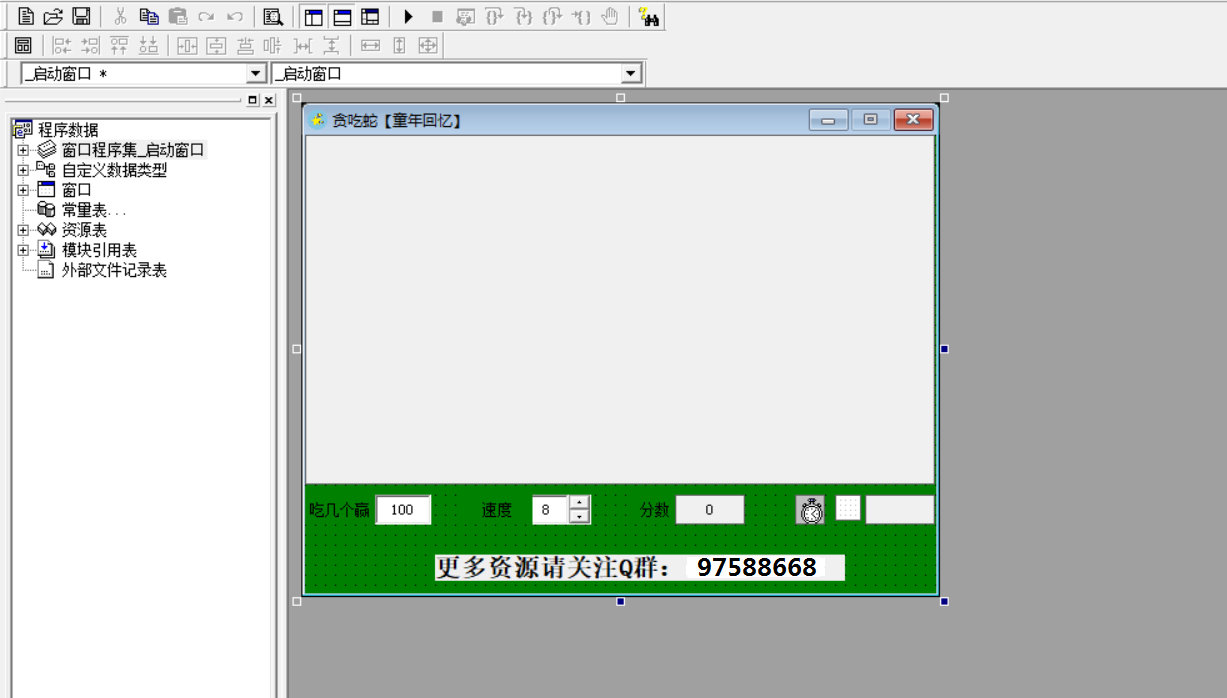This screenshot has height=698, width=1227.
Task: Click the breakpoint hand icon
Action: [x=609, y=16]
